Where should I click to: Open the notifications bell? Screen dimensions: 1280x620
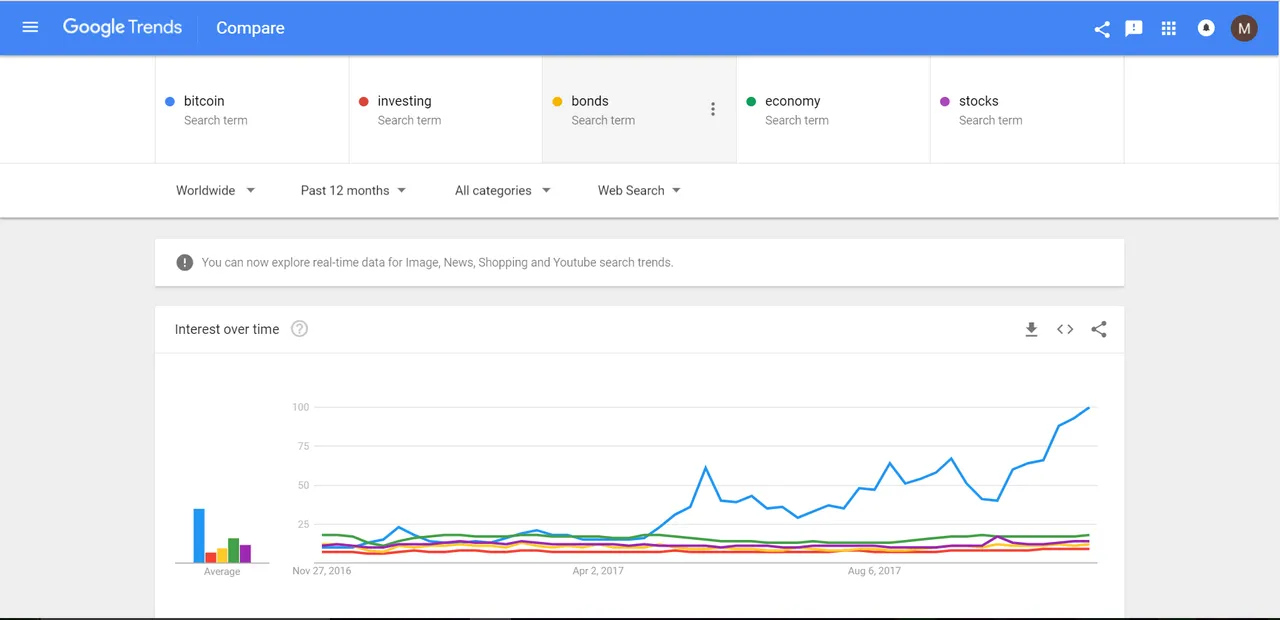pyautogui.click(x=1206, y=28)
